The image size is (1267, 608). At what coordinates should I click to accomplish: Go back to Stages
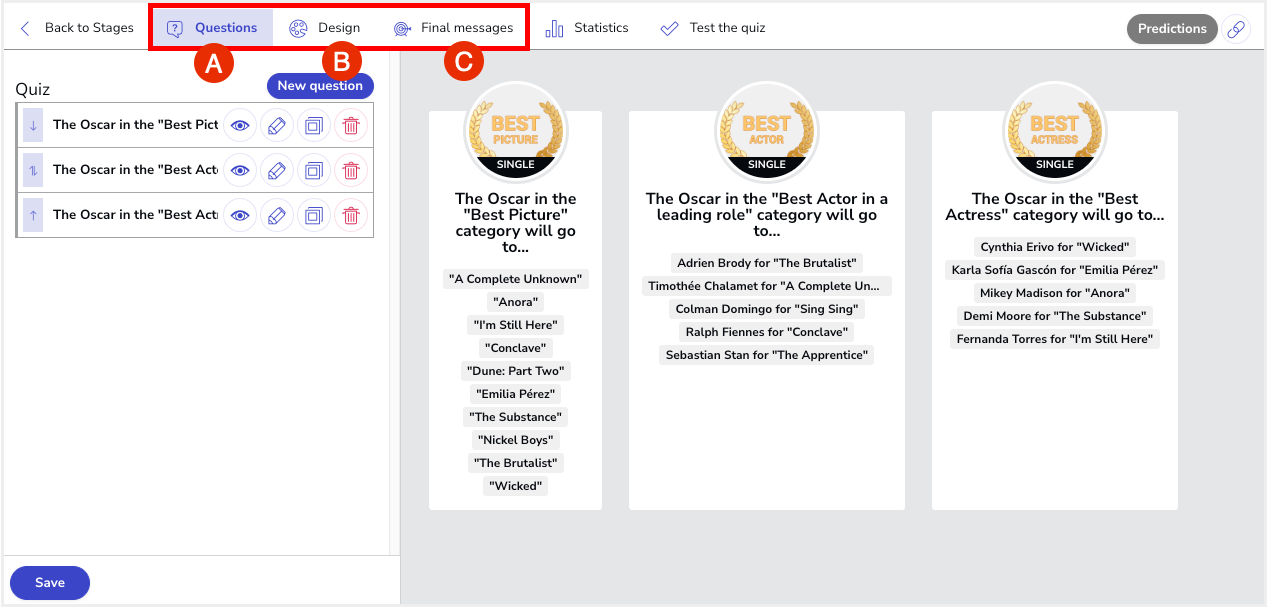pos(77,28)
